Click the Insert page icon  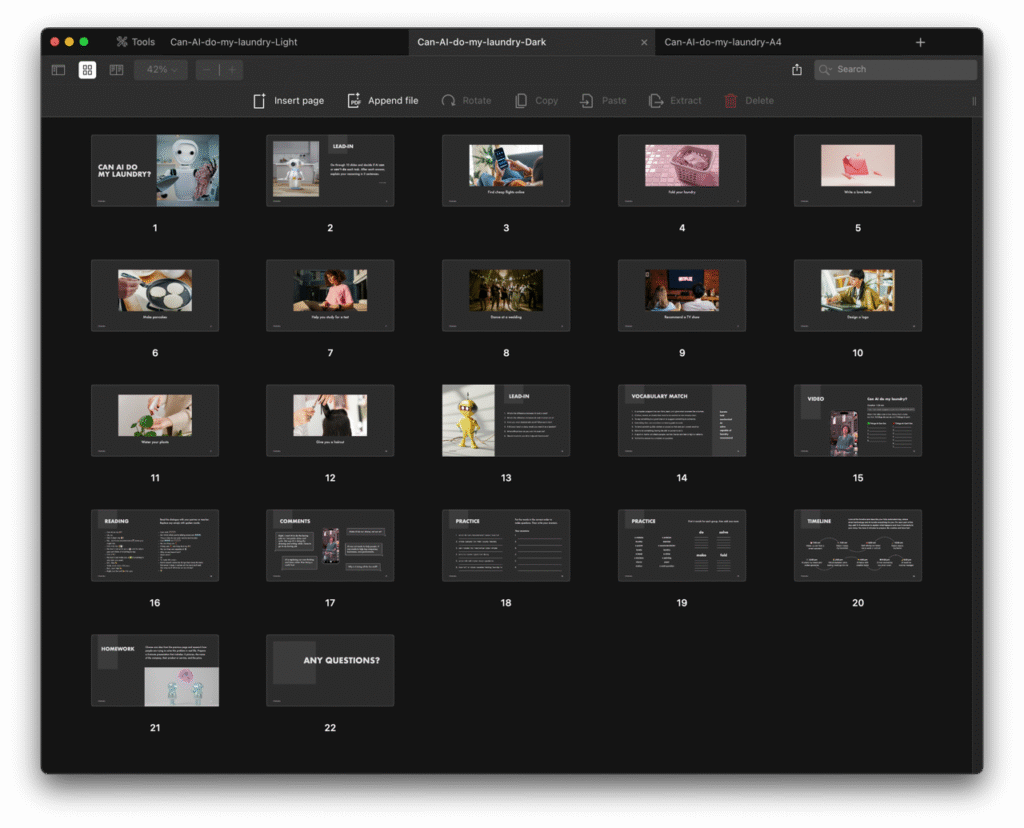(260, 101)
